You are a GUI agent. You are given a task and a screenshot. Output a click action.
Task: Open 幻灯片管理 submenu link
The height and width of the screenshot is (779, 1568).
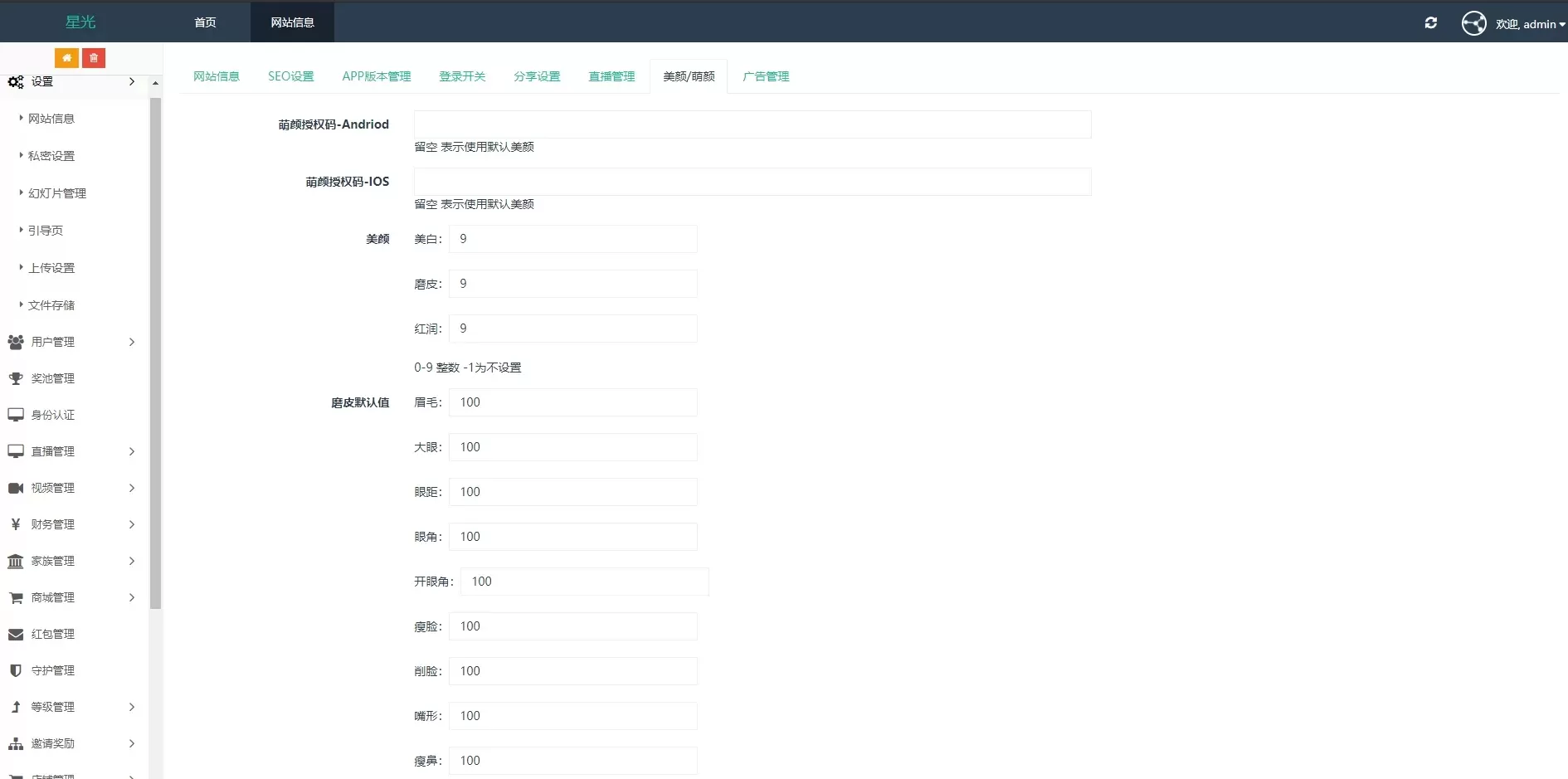tap(57, 193)
